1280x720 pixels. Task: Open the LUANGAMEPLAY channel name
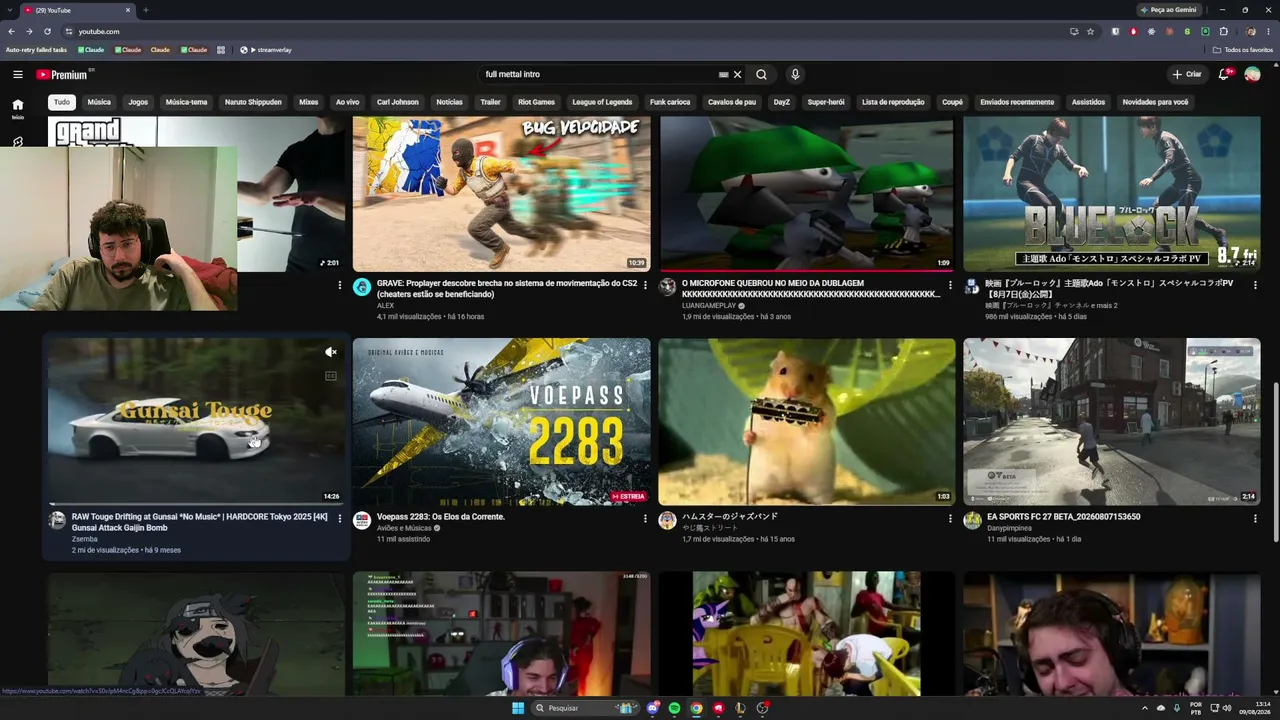(710, 306)
